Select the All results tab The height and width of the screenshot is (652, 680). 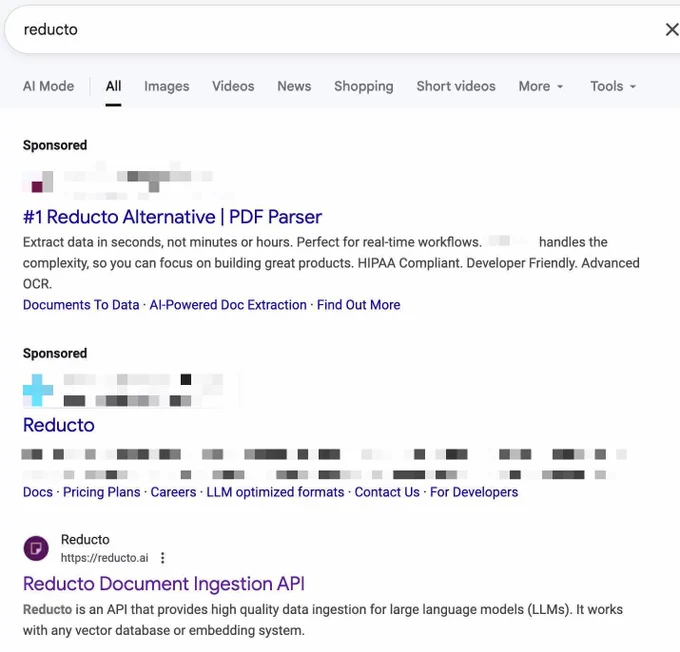click(x=113, y=86)
